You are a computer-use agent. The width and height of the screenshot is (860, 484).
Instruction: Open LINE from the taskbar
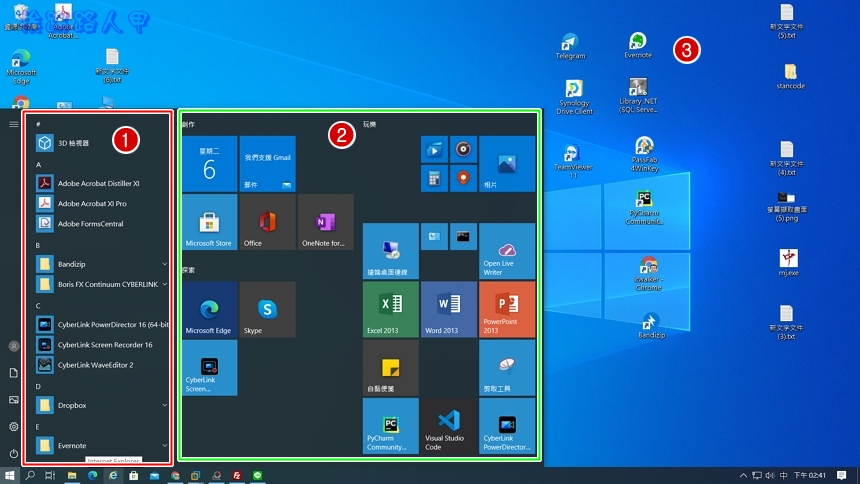click(258, 475)
